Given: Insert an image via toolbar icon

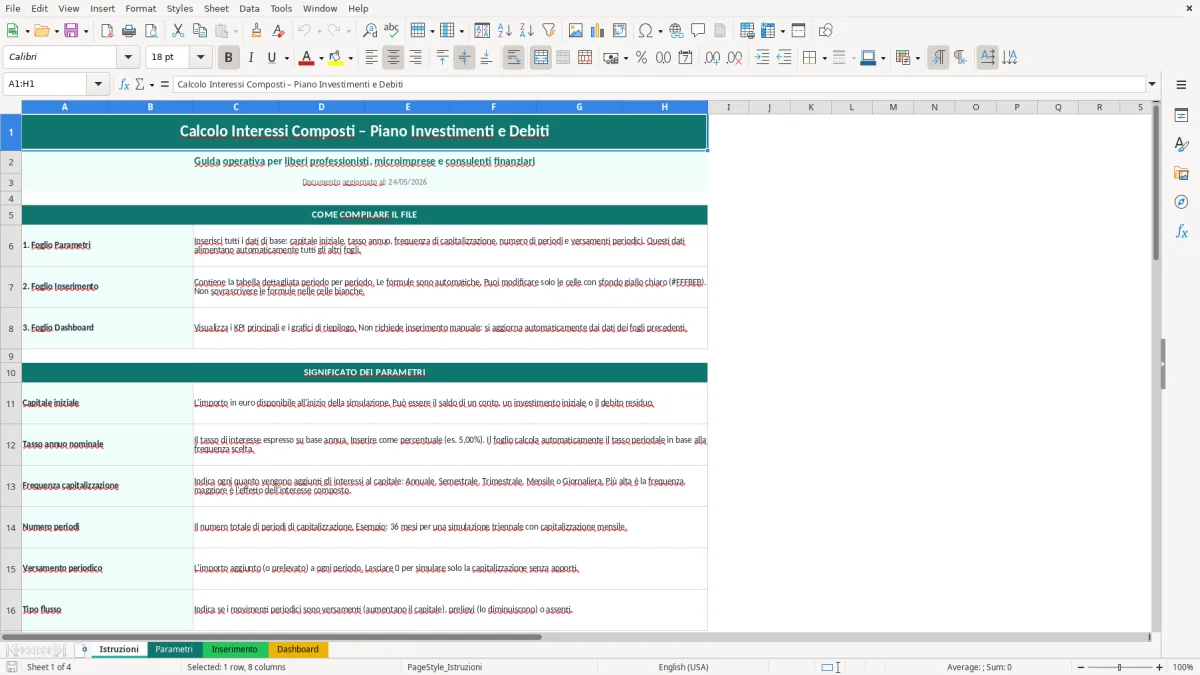Looking at the screenshot, I should click(576, 31).
